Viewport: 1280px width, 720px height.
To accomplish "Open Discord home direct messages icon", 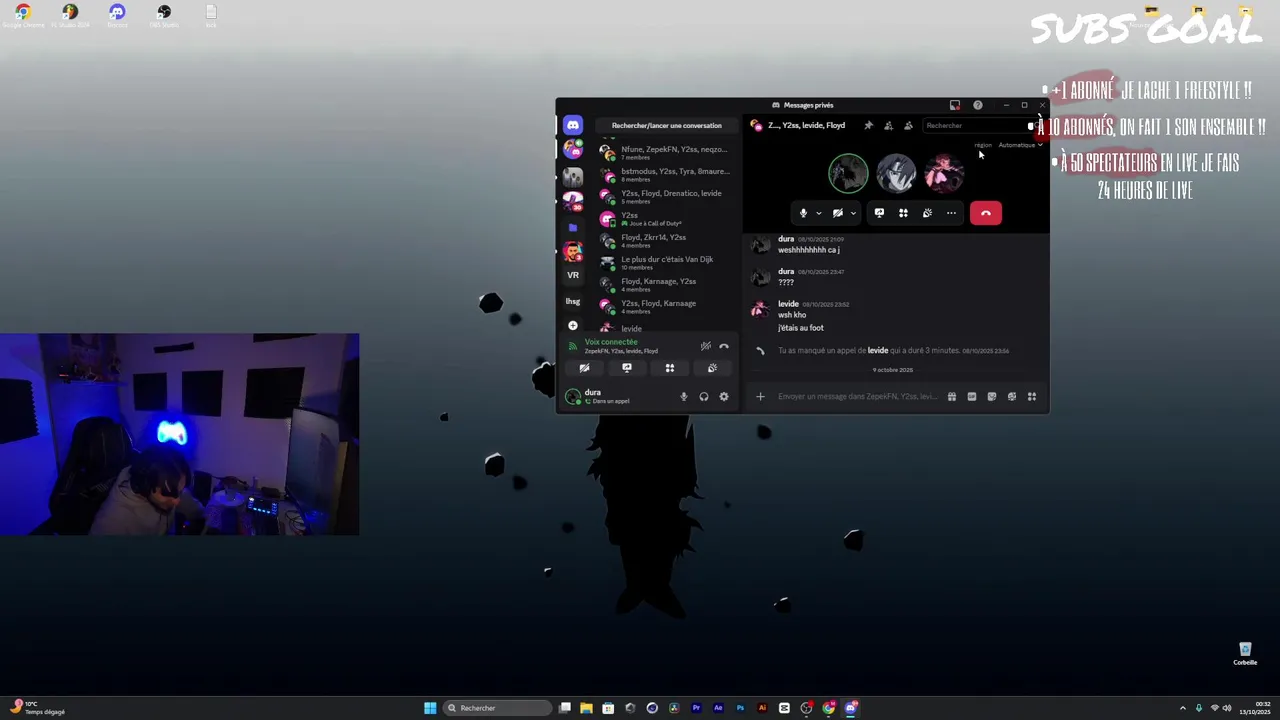I will pyautogui.click(x=573, y=125).
